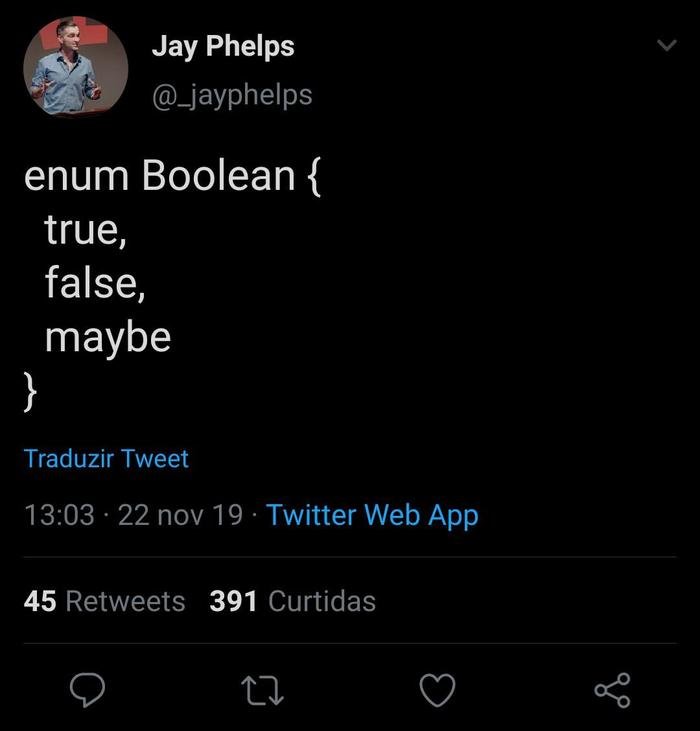The image size is (700, 731).
Task: View the 45 Retweets list
Action: tap(104, 601)
